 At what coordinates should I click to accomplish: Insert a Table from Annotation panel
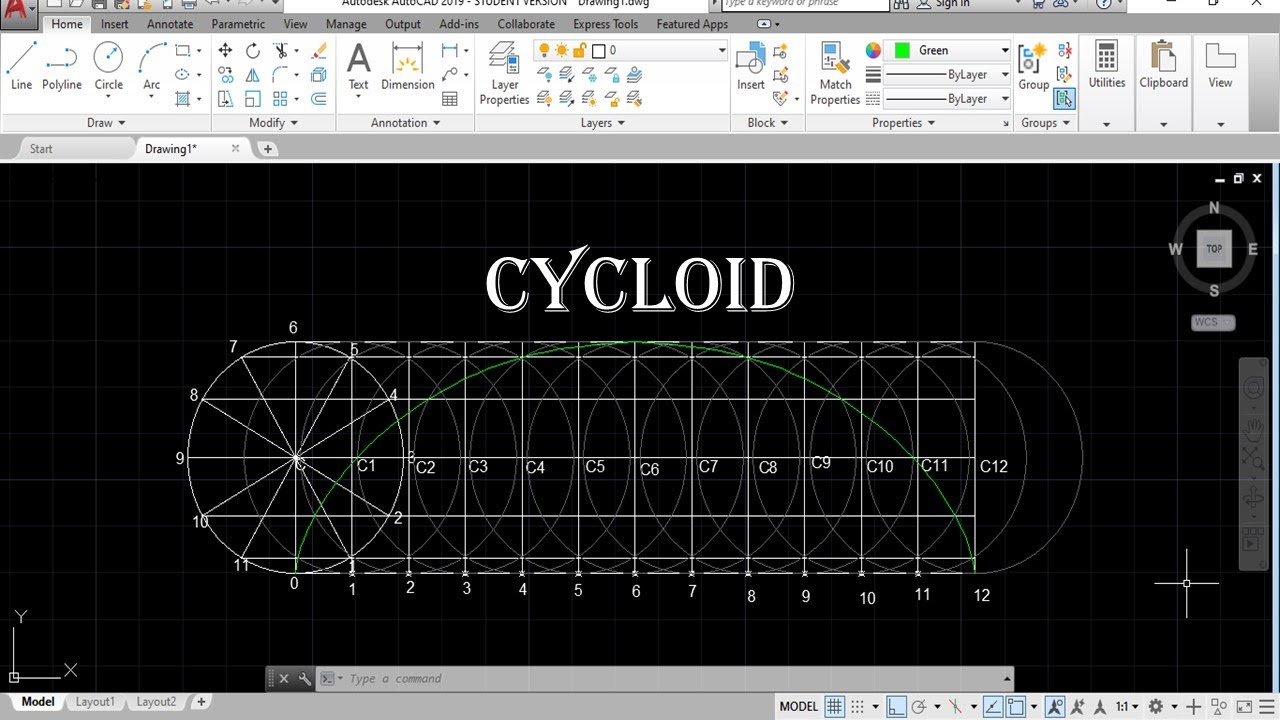coord(450,99)
